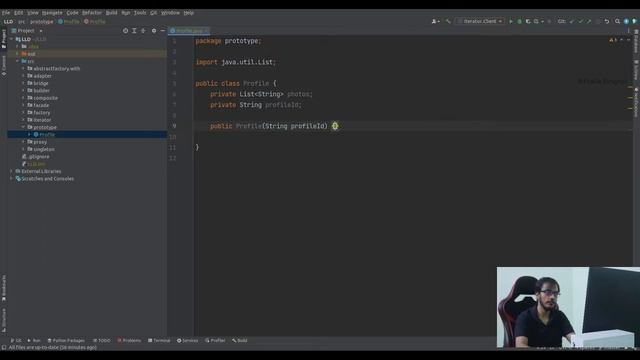640x360 pixels.
Task: Open the user account icon menu
Action: tap(435, 21)
